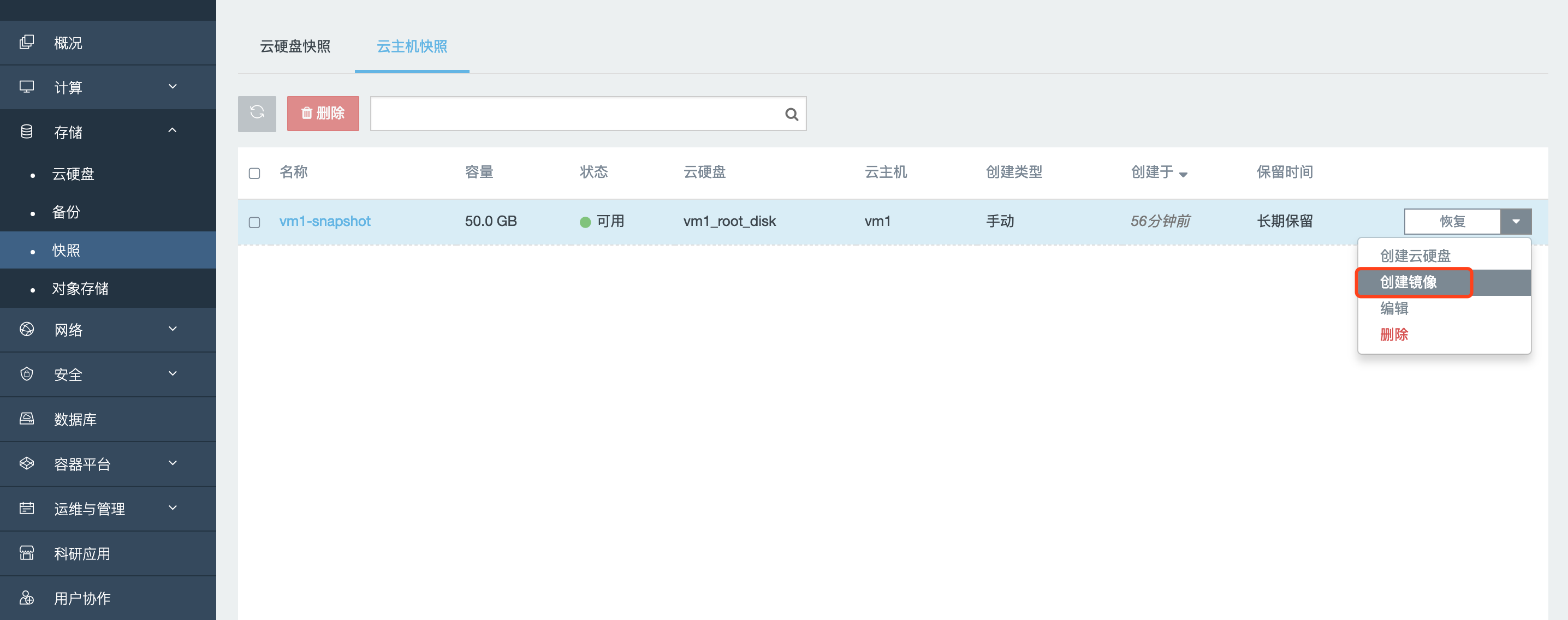Viewport: 1568px width, 620px height.
Task: Expand the 容器平台 menu chevron
Action: [173, 462]
